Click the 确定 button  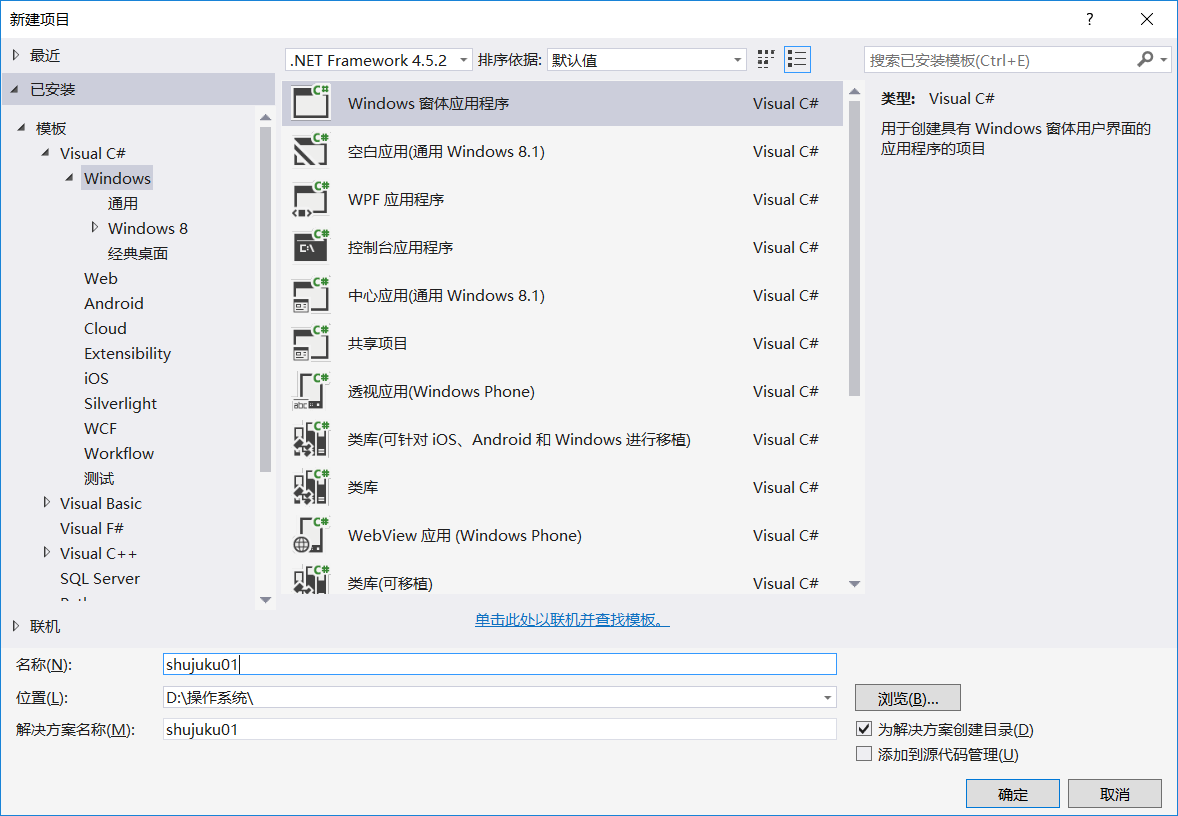pos(1013,793)
